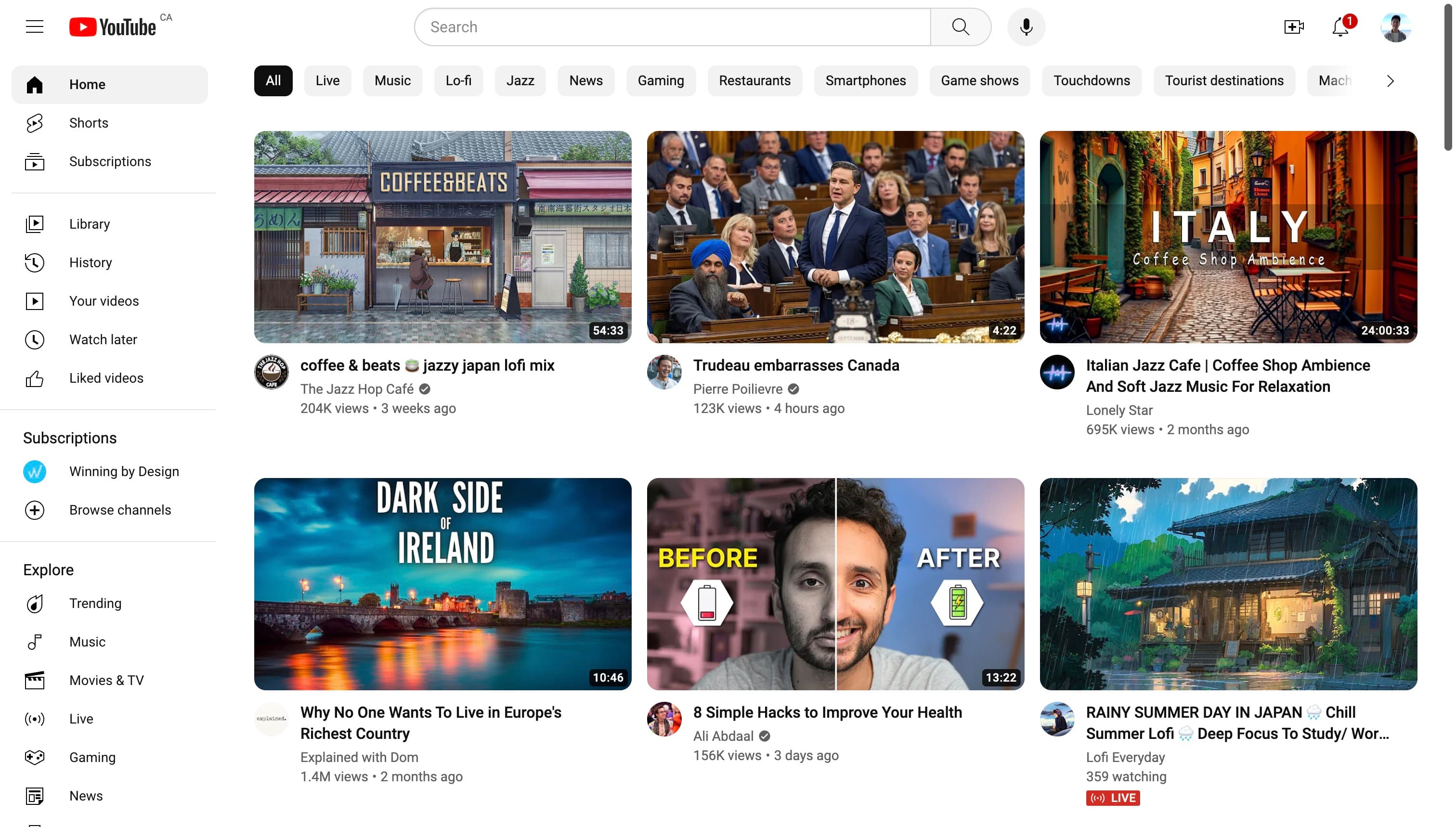
Task: Click the search magnifier button
Action: click(x=961, y=26)
